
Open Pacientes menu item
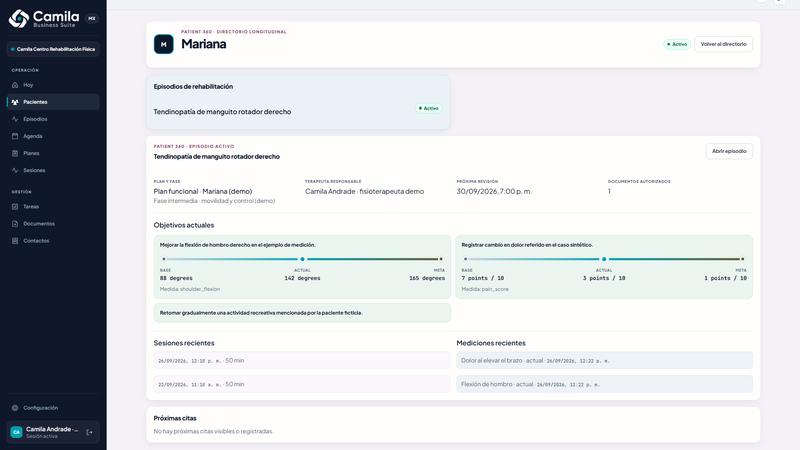(x=53, y=102)
